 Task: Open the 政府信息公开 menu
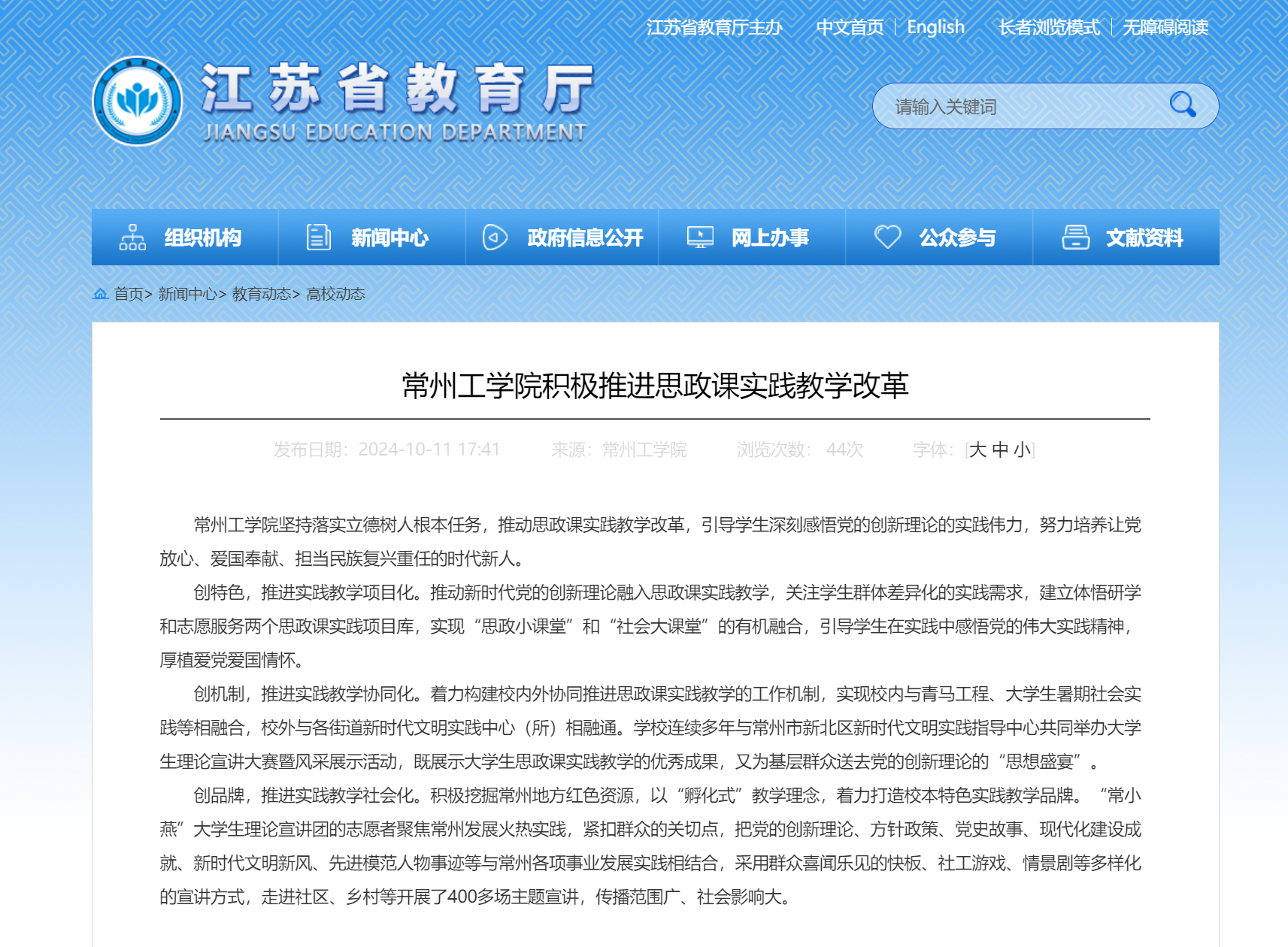click(x=562, y=238)
